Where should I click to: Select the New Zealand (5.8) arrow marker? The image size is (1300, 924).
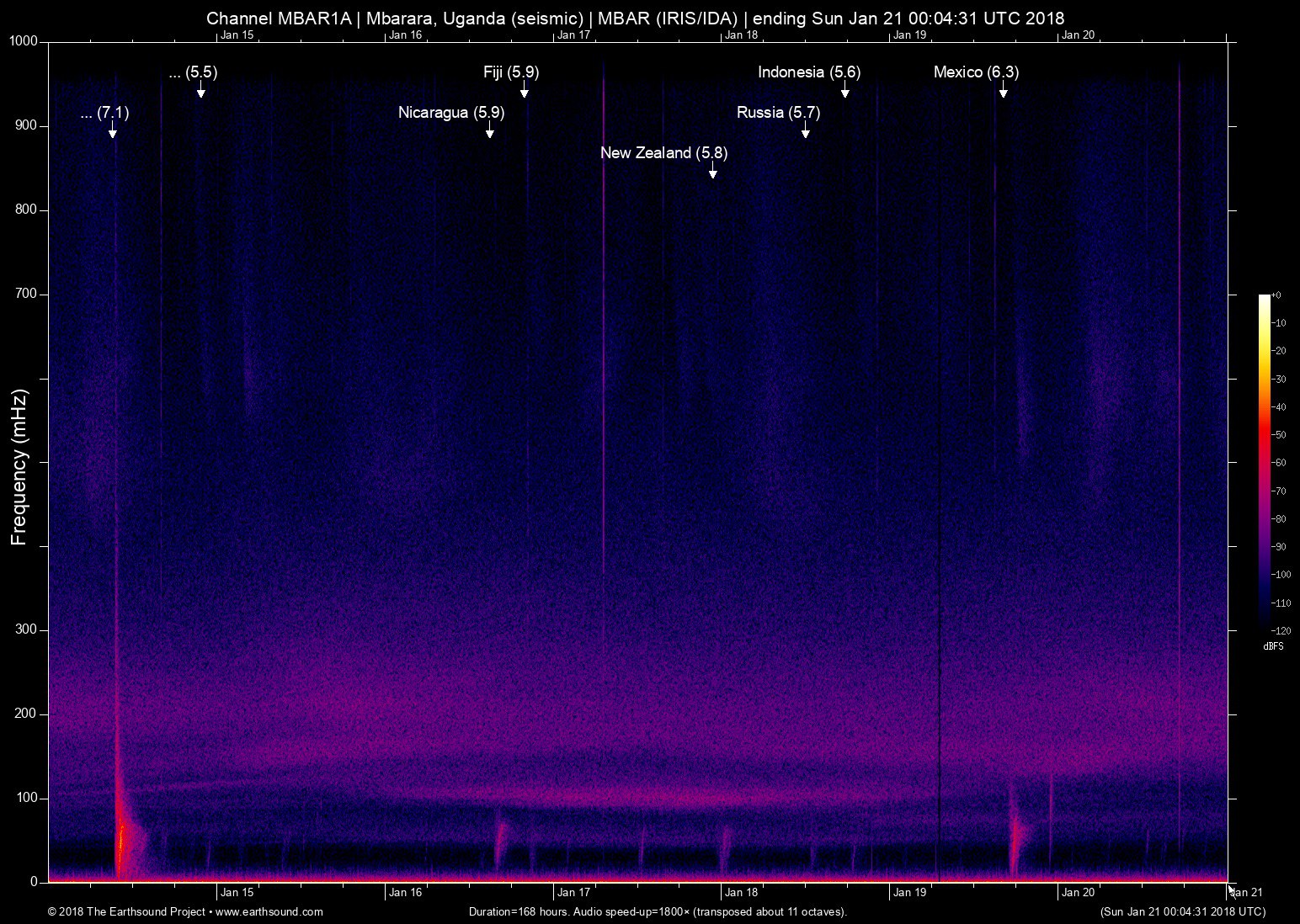pos(712,171)
